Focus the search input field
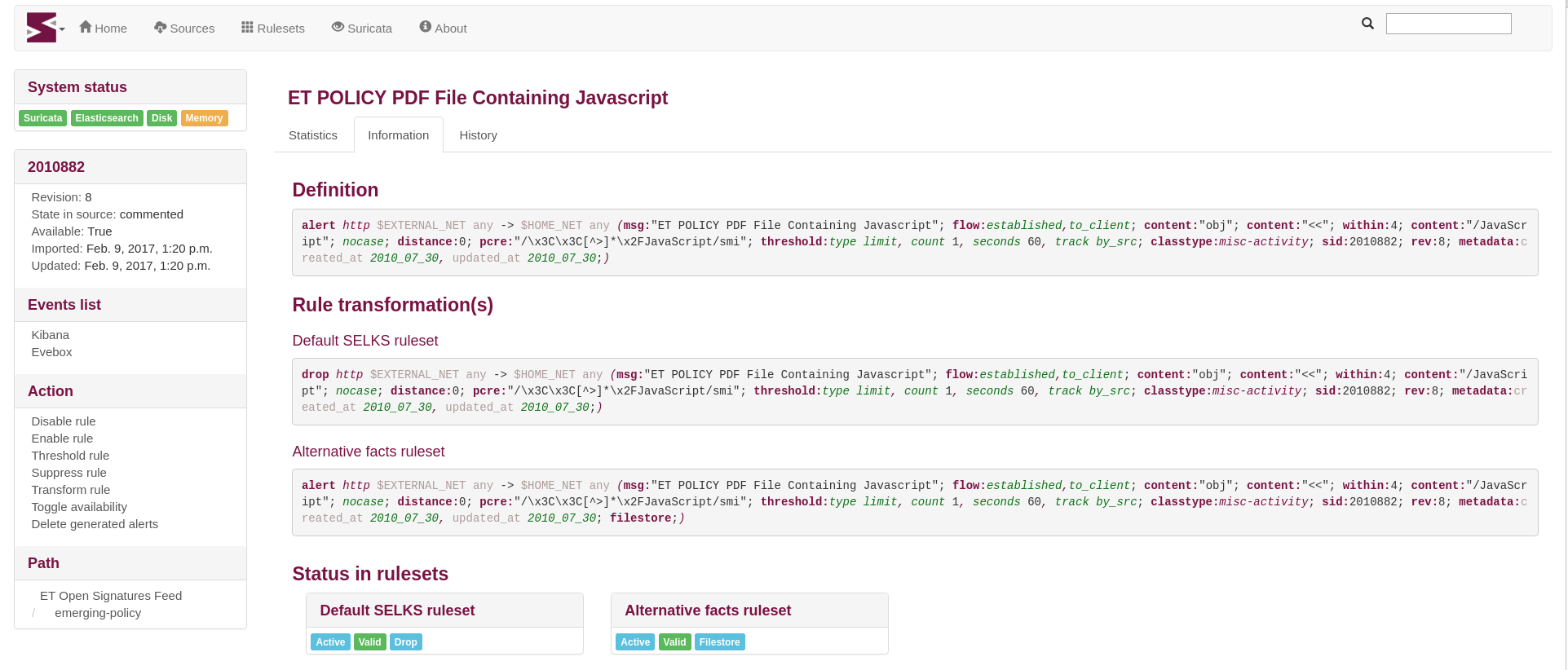 [x=1448, y=24]
